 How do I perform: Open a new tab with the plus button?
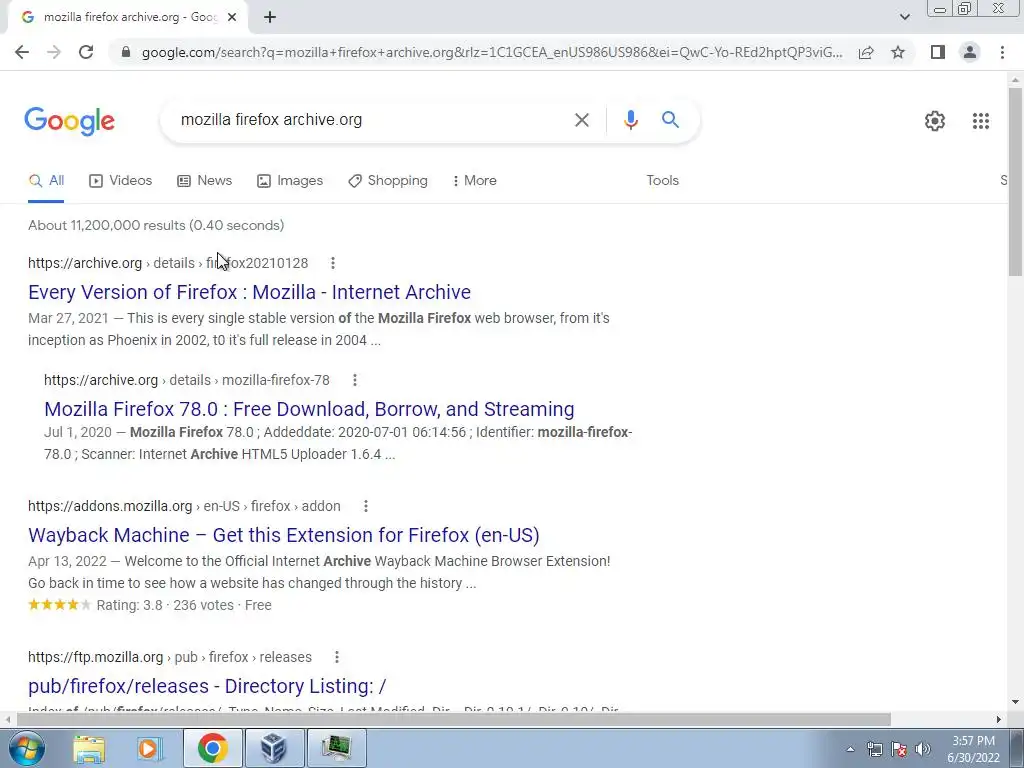tap(270, 17)
